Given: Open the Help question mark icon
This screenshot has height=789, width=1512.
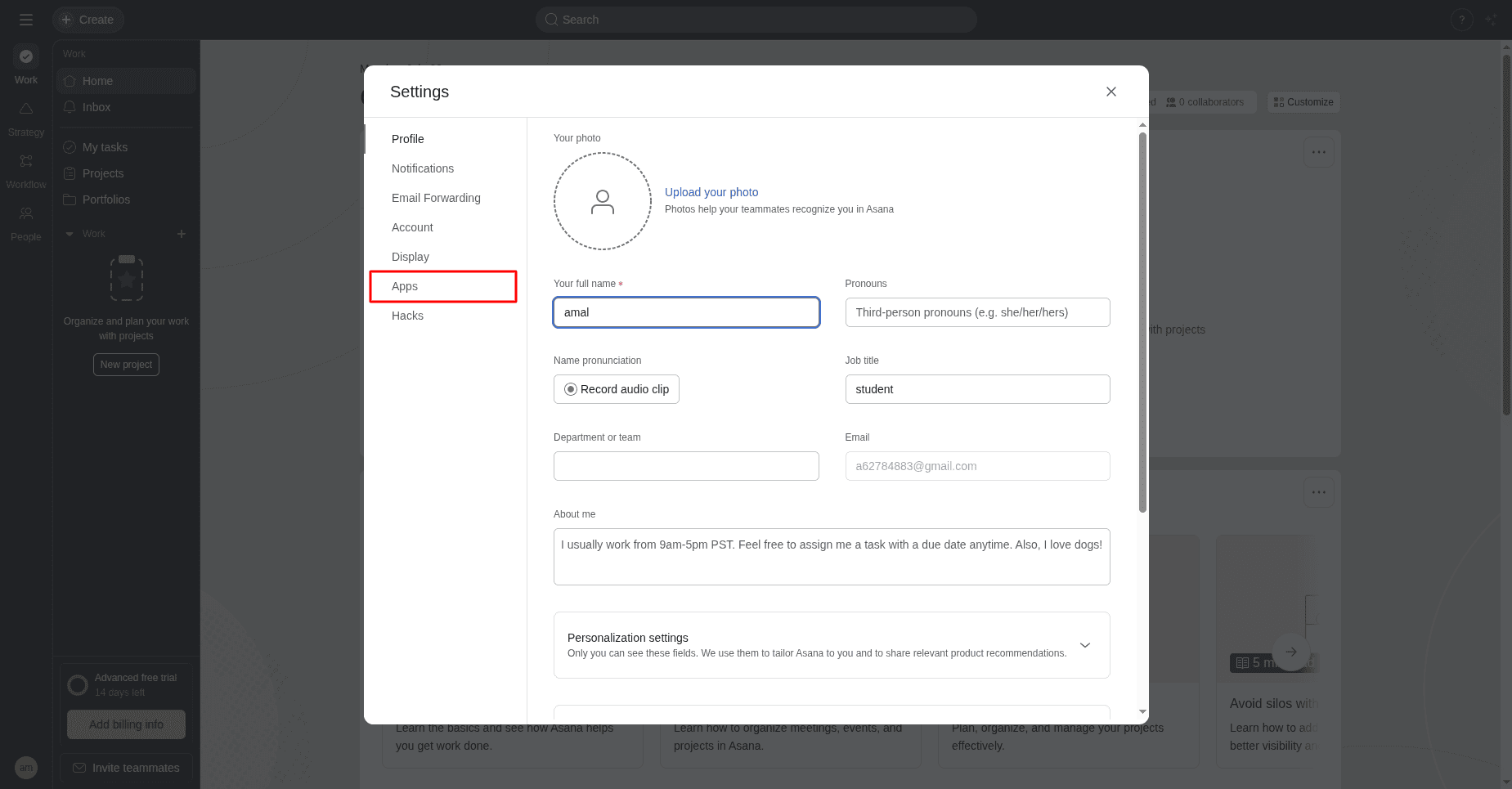Looking at the screenshot, I should pos(1461,20).
